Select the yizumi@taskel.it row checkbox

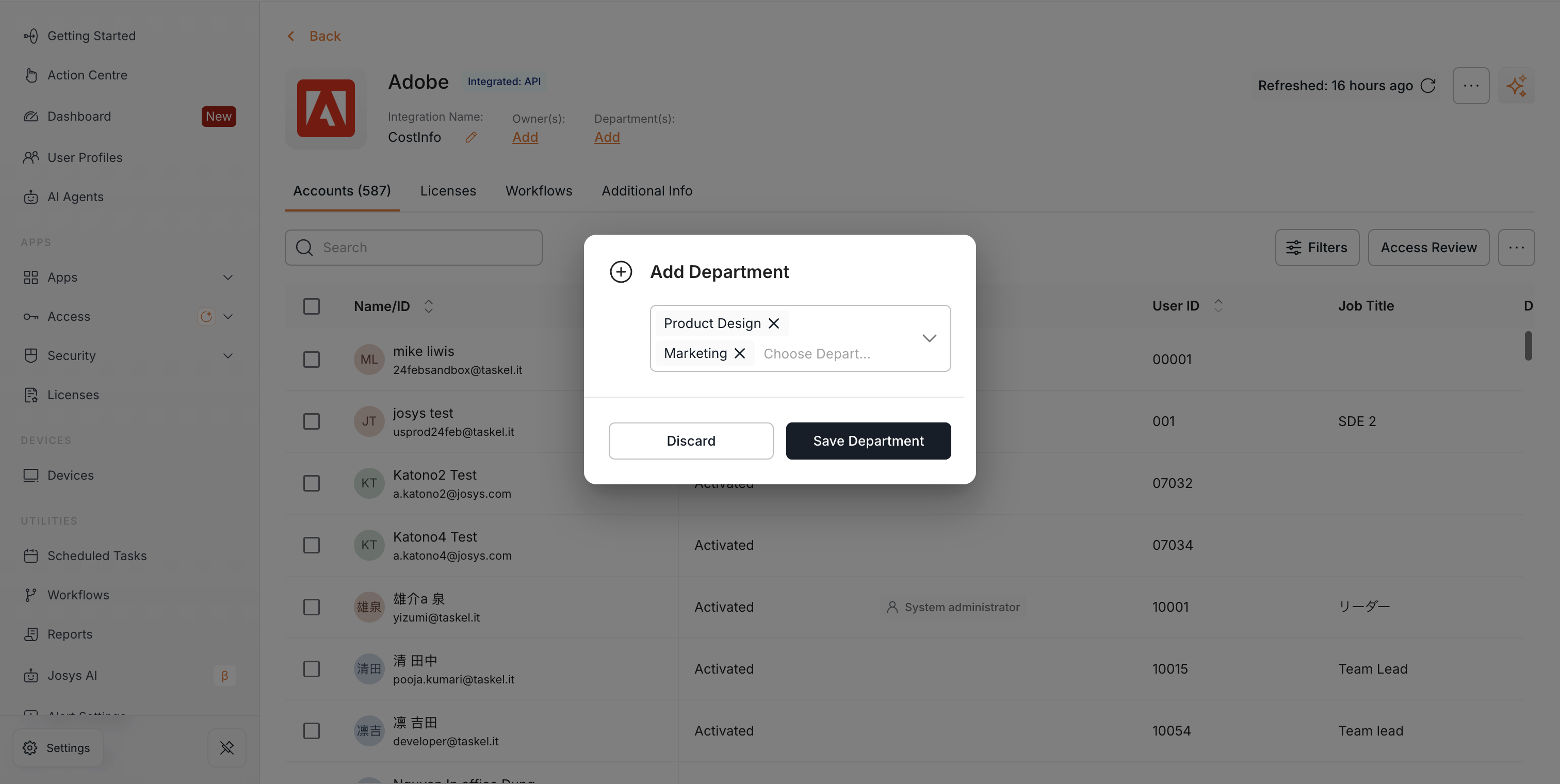click(x=311, y=607)
